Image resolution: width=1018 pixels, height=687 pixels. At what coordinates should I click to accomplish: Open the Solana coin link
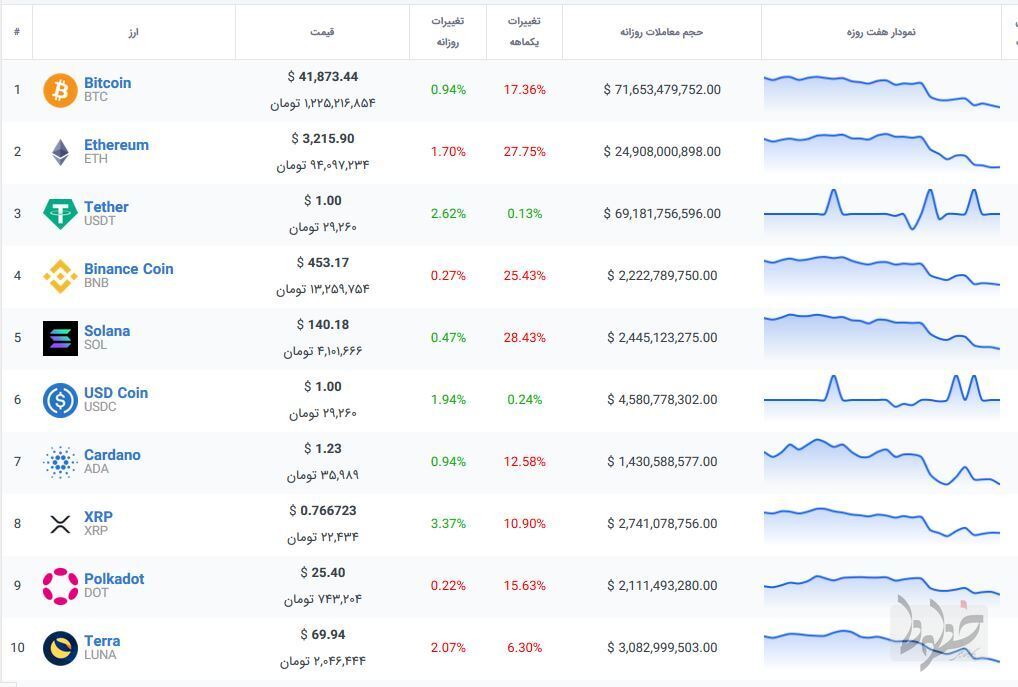coord(107,331)
